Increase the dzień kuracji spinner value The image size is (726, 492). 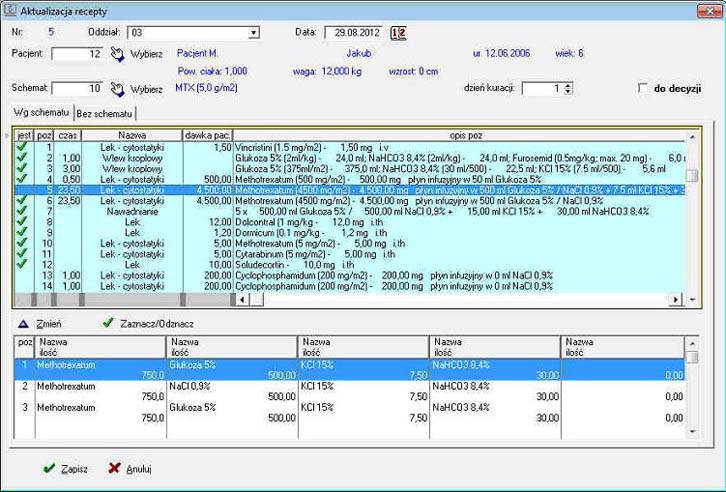[x=568, y=85]
